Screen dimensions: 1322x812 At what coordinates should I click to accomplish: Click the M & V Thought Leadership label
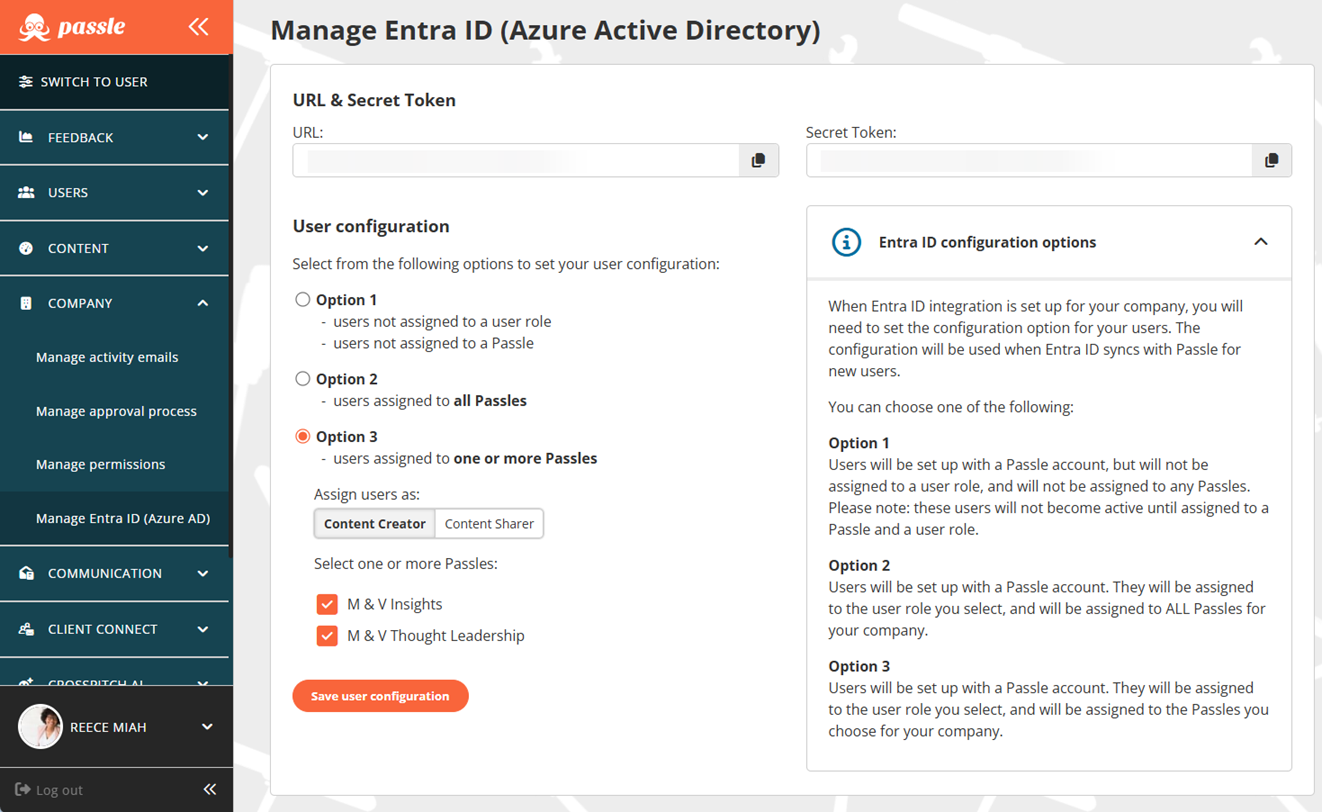point(435,635)
